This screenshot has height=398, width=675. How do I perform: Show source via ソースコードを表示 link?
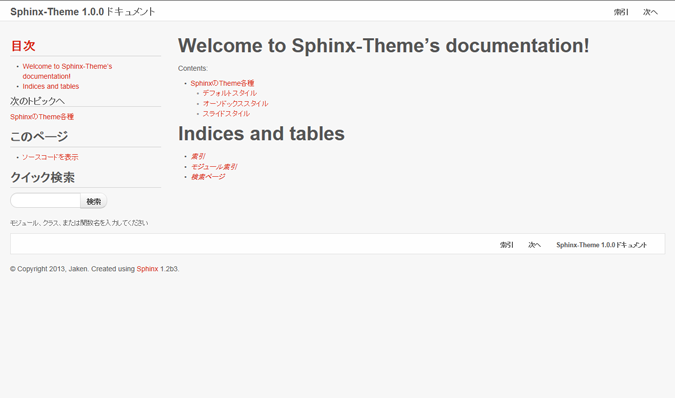(50, 157)
